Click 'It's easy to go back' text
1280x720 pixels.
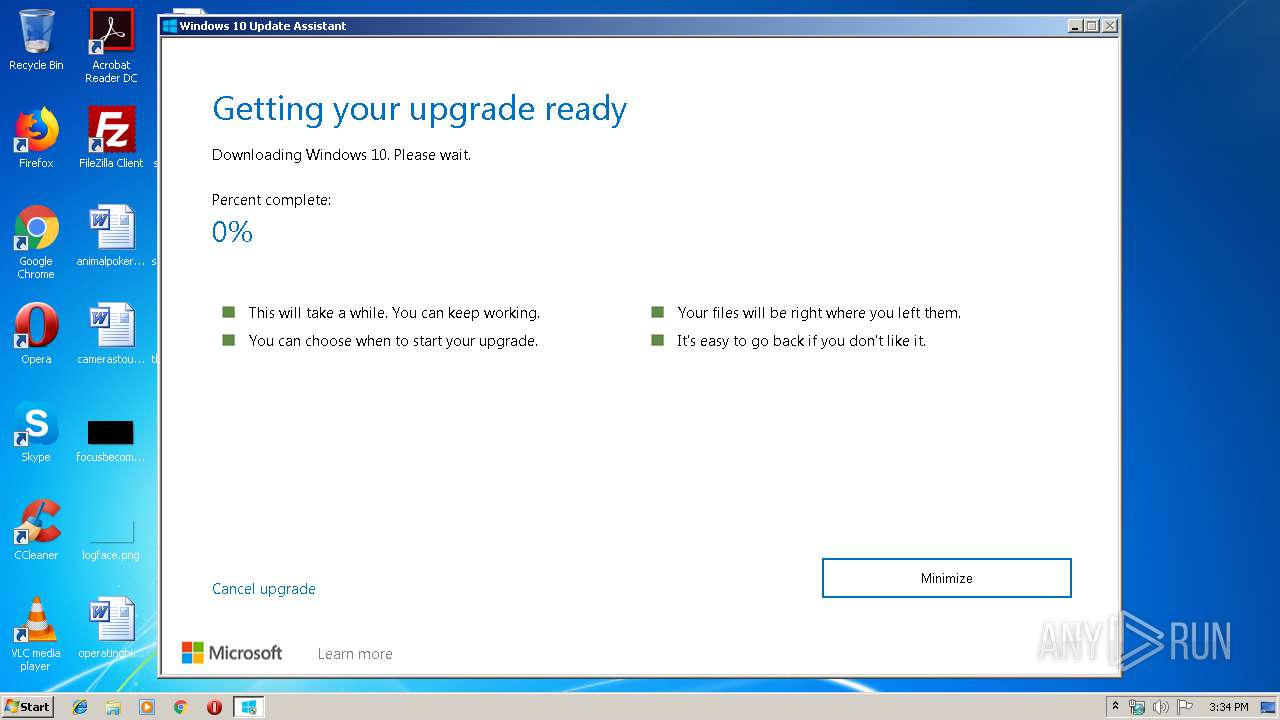[x=801, y=341]
